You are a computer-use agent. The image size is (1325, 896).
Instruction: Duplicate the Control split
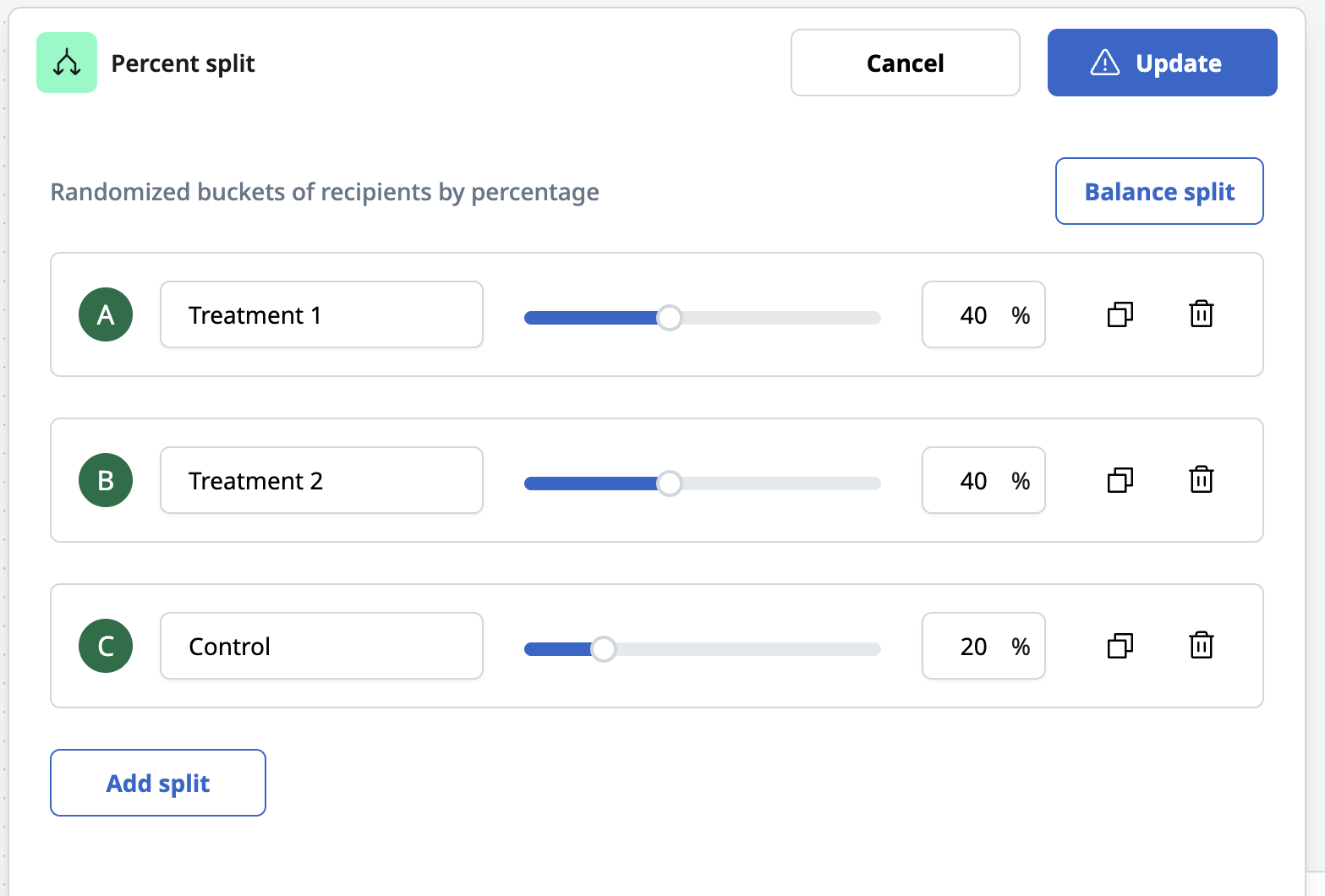[1120, 646]
